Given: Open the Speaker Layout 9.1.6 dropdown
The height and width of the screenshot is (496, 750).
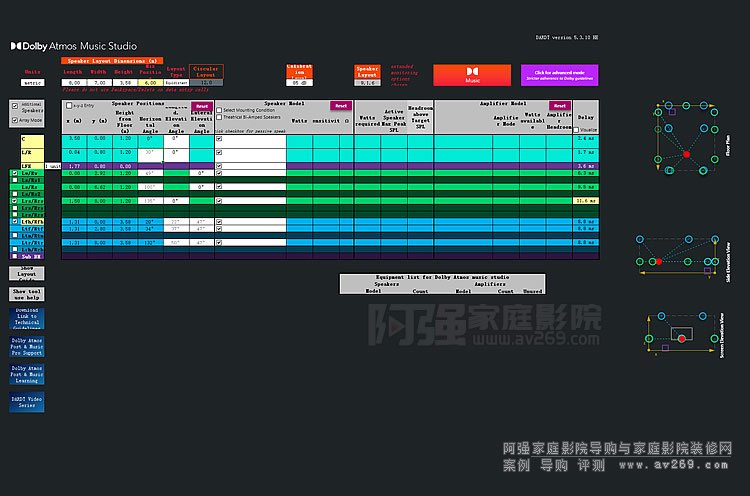Looking at the screenshot, I should pyautogui.click(x=367, y=83).
